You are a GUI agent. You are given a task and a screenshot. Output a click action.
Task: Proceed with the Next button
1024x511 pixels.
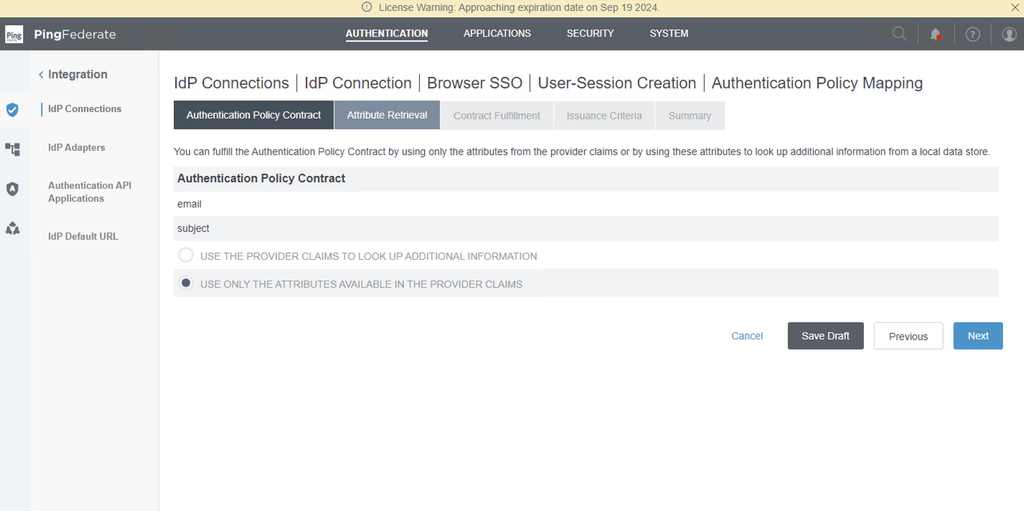[978, 336]
